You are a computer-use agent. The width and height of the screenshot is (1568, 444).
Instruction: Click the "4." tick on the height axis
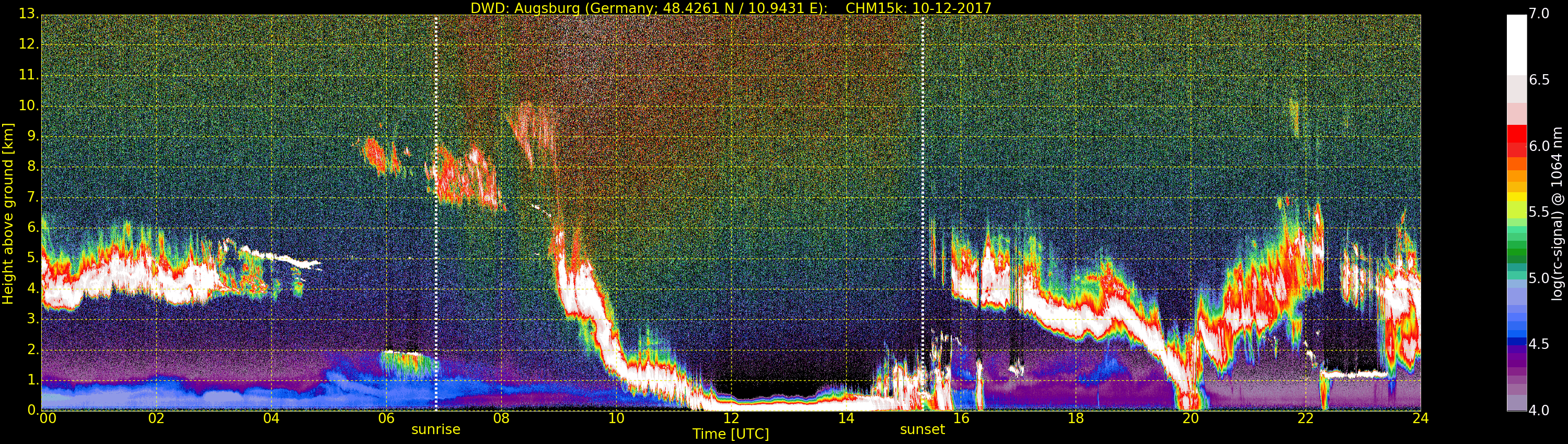point(33,288)
